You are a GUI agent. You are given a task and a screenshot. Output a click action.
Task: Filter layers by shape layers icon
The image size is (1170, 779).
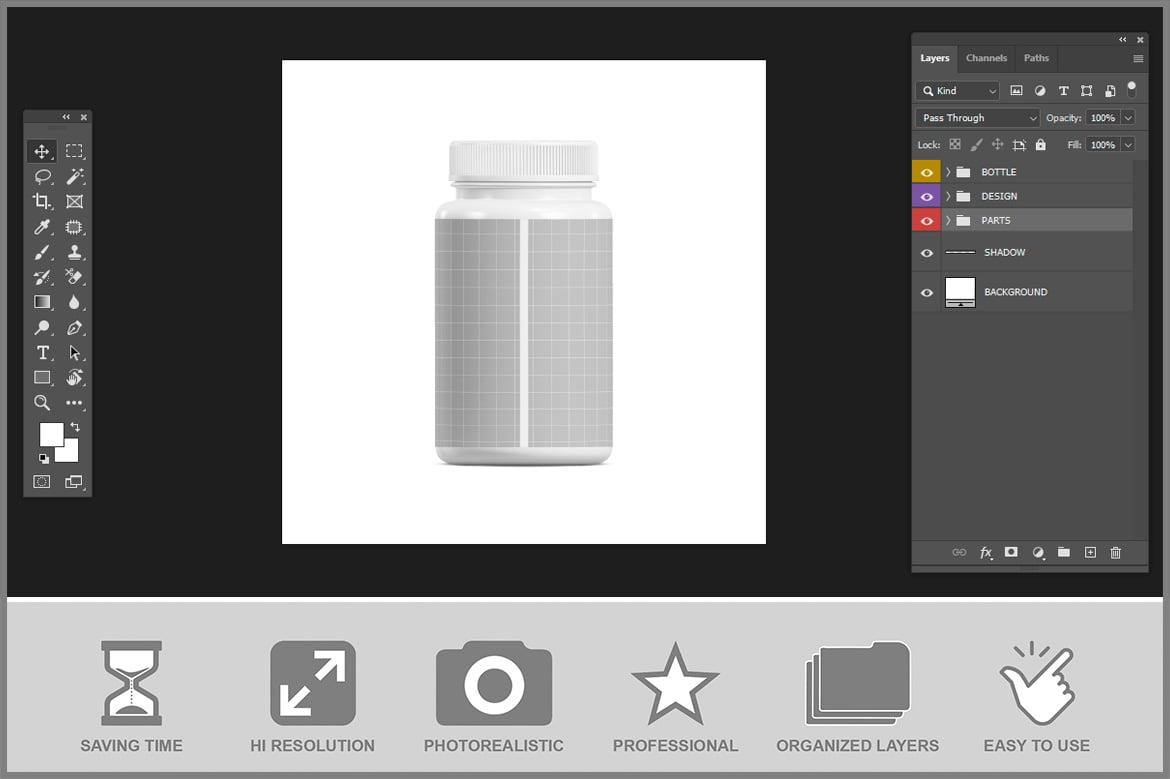click(x=1087, y=91)
